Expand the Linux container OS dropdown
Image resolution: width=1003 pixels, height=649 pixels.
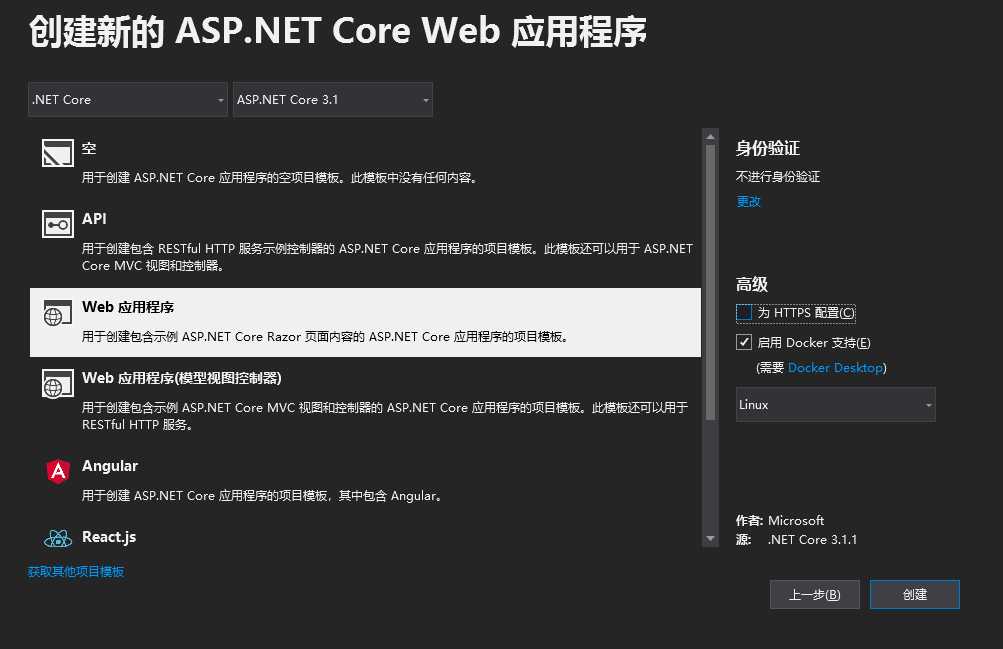click(835, 405)
